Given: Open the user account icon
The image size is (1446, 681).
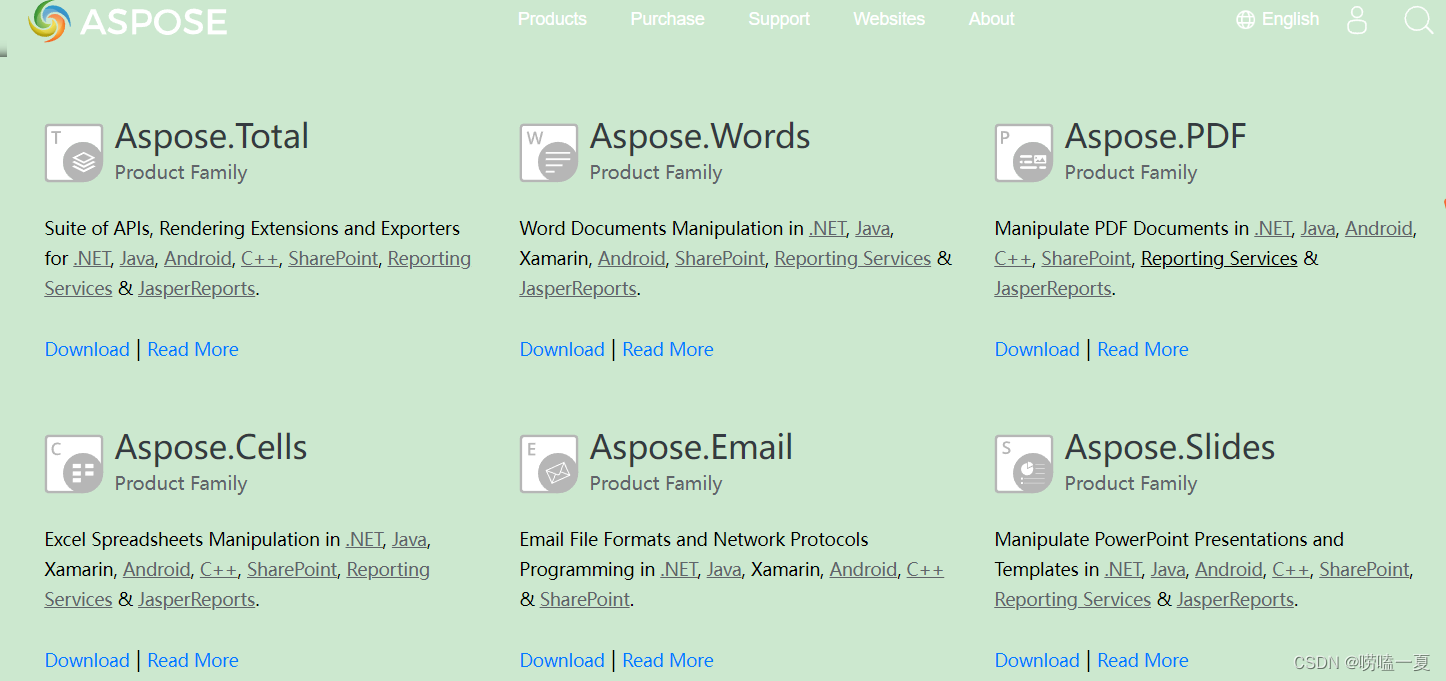Looking at the screenshot, I should (1357, 20).
